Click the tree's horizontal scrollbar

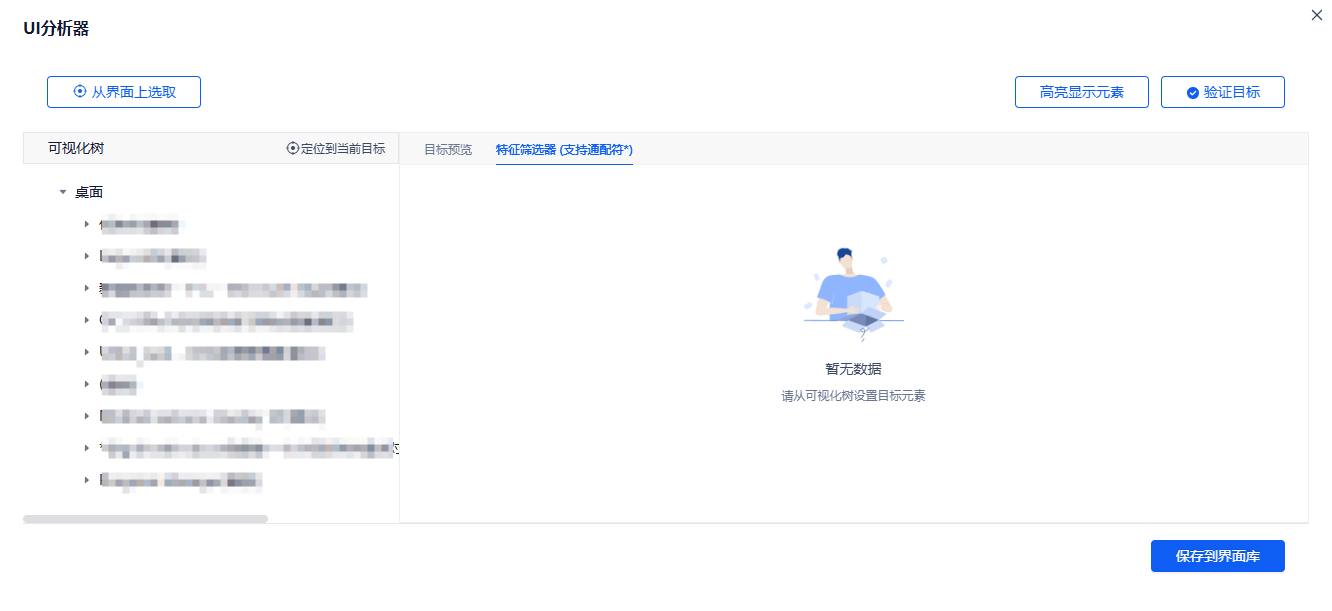[146, 519]
